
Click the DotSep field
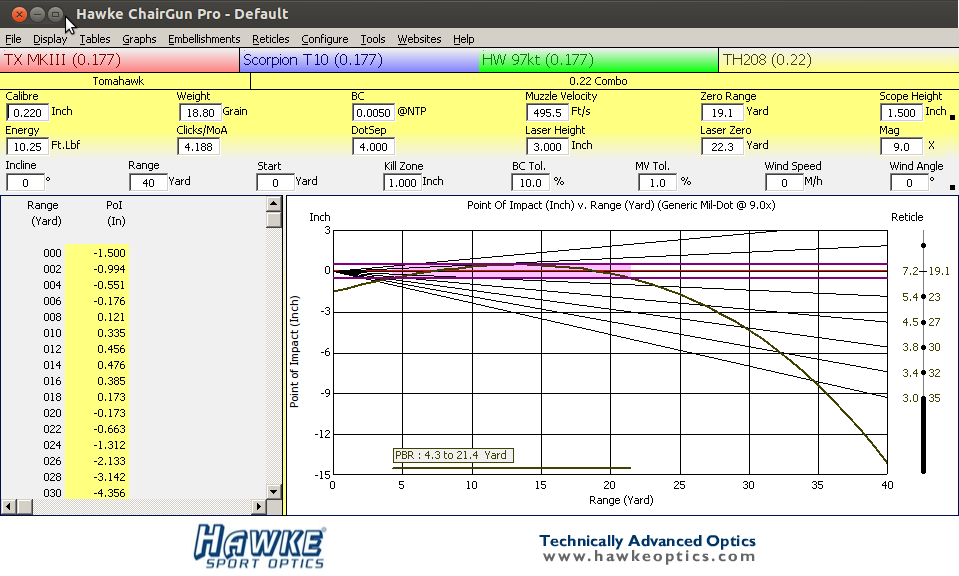pos(374,147)
